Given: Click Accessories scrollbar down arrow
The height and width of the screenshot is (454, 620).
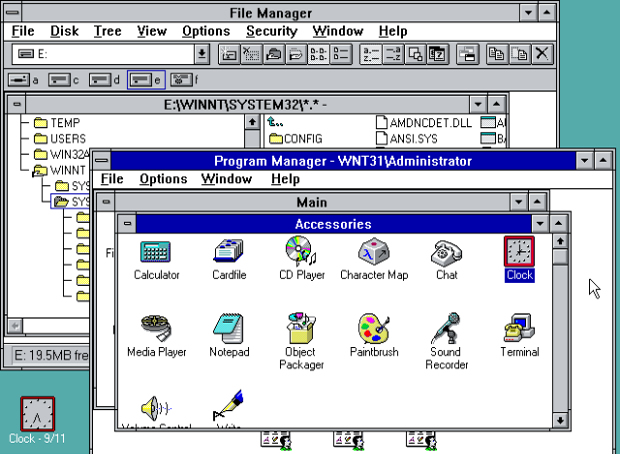Looking at the screenshot, I should pos(560,420).
